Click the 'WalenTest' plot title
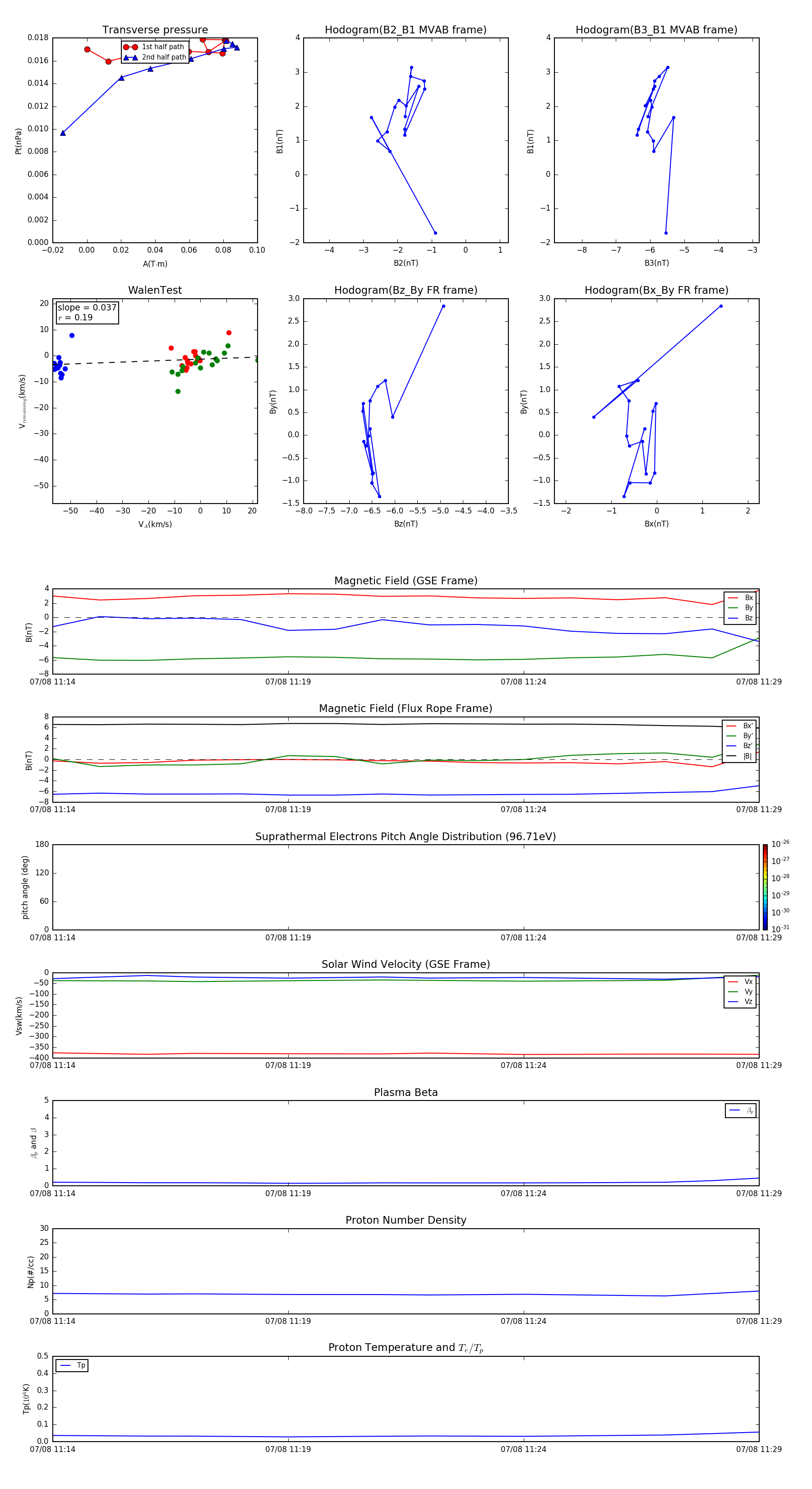Screen dimensions: 812x1489 point(155,290)
